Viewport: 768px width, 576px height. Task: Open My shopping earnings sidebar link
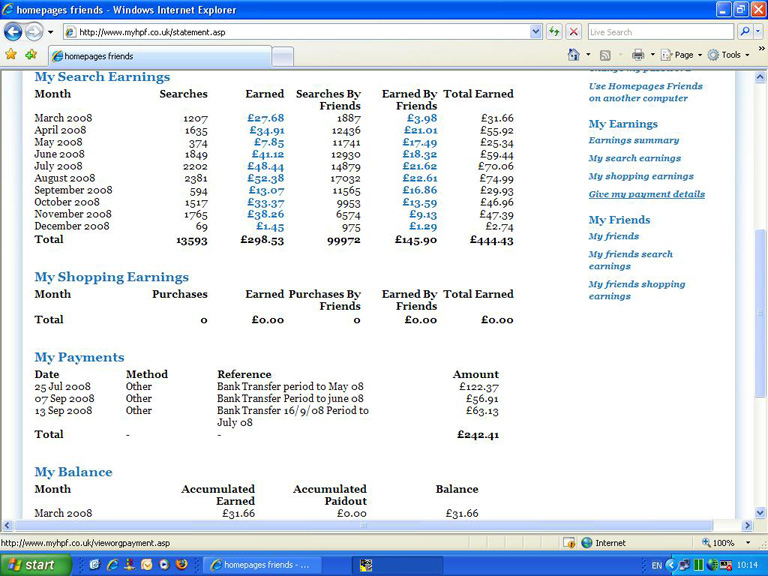tap(641, 176)
